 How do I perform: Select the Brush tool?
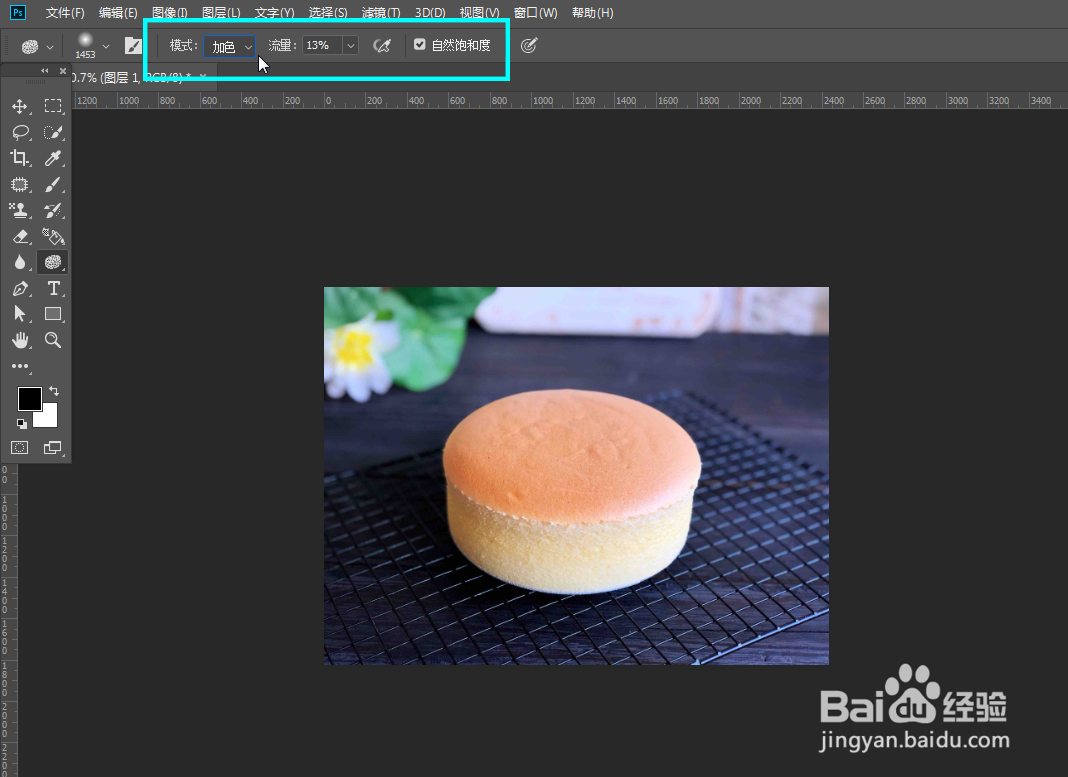click(52, 185)
